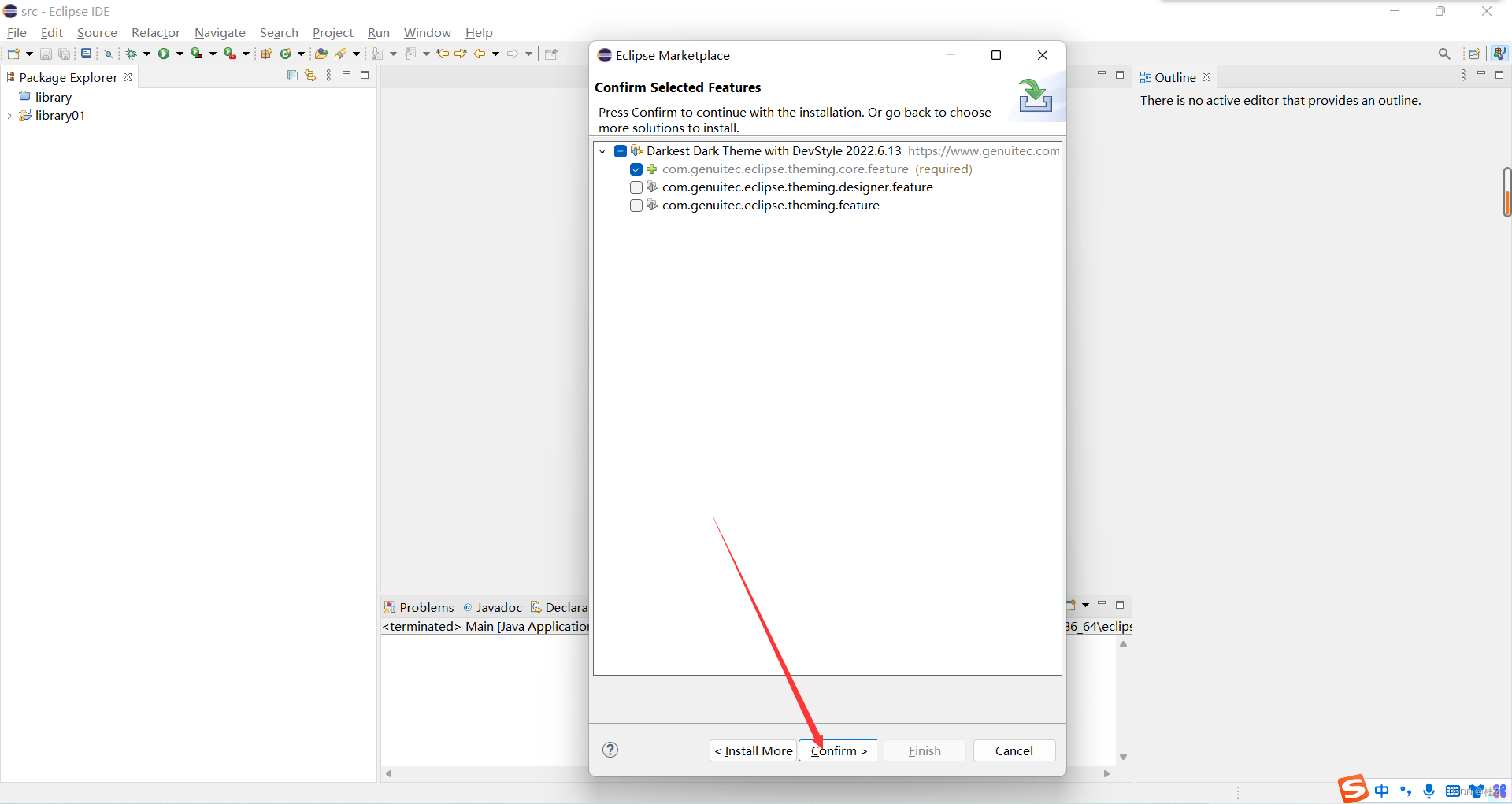
Task: Open the Help menu
Action: click(x=479, y=32)
